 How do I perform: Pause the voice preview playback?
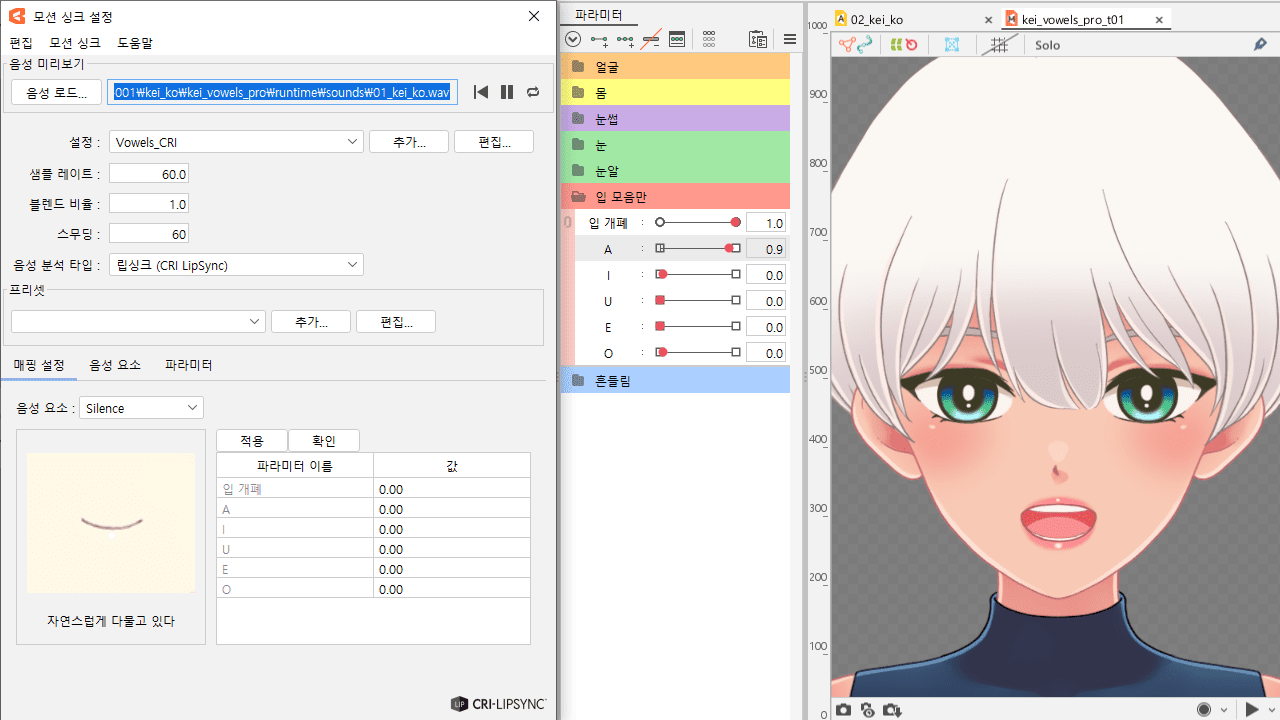[x=507, y=92]
